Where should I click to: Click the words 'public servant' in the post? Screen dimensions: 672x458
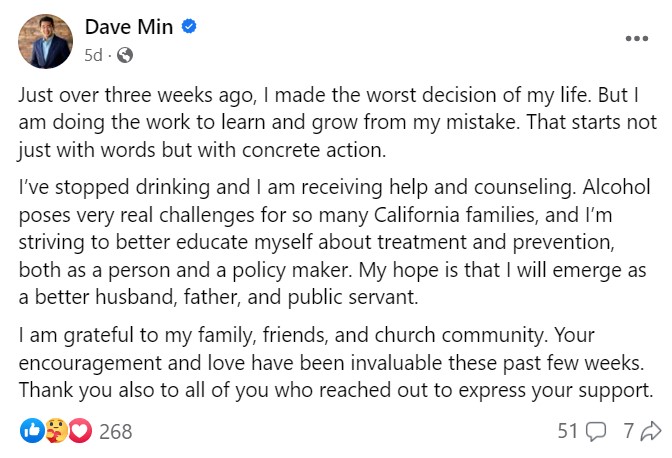[353, 297]
